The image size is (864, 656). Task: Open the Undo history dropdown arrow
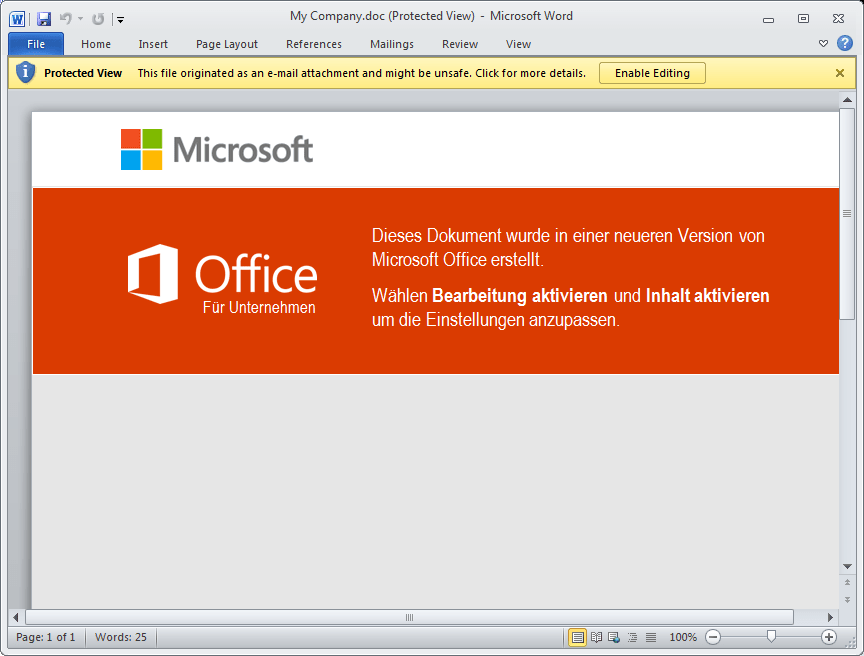80,19
